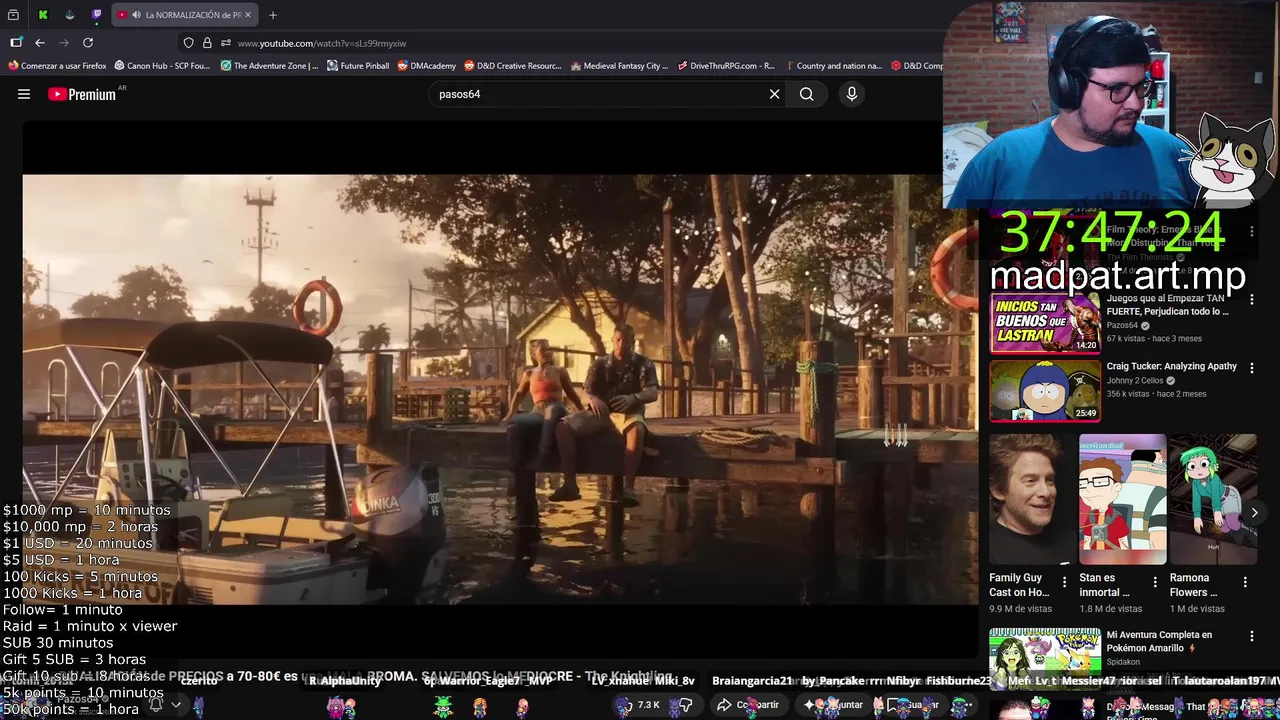This screenshot has width=1280, height=720.
Task: Open The Adventure Zone bookmark
Action: pyautogui.click(x=269, y=66)
